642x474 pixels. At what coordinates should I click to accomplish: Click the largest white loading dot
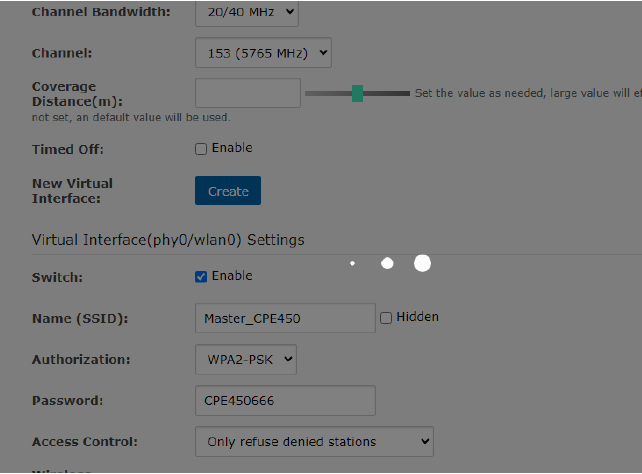click(422, 263)
